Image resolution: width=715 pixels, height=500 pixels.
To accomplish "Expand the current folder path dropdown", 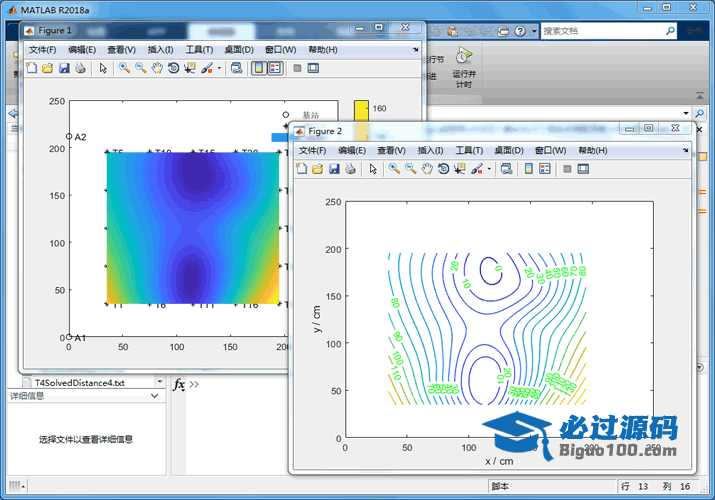I will (x=685, y=114).
